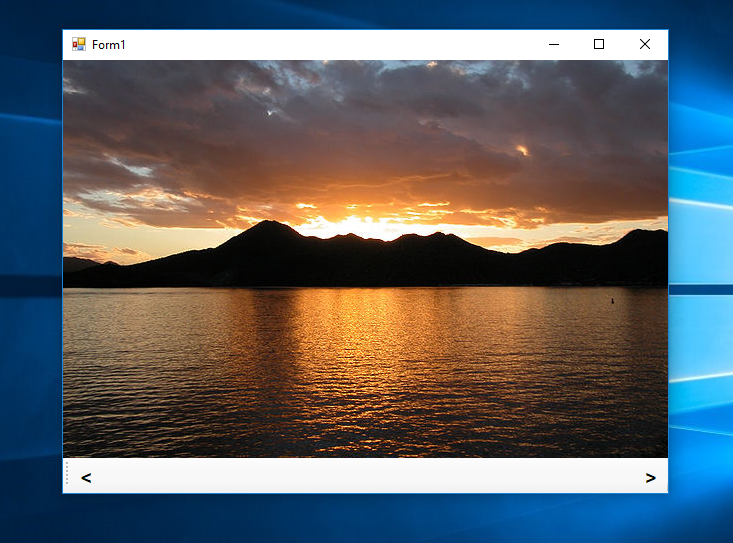
Task: Click the toolstrip grip handle beside the < button
Action: tap(67, 473)
